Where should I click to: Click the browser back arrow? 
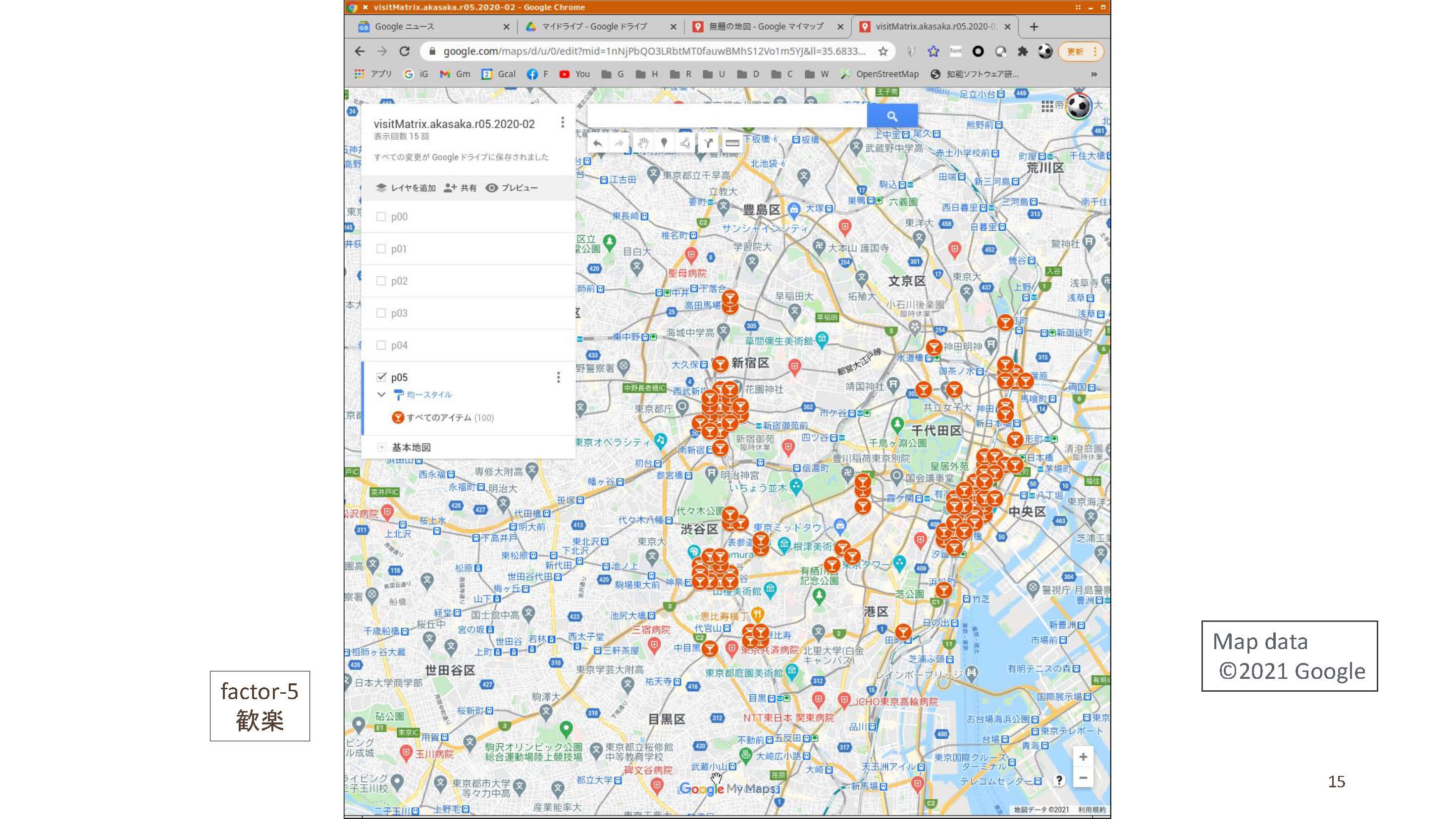[x=360, y=51]
